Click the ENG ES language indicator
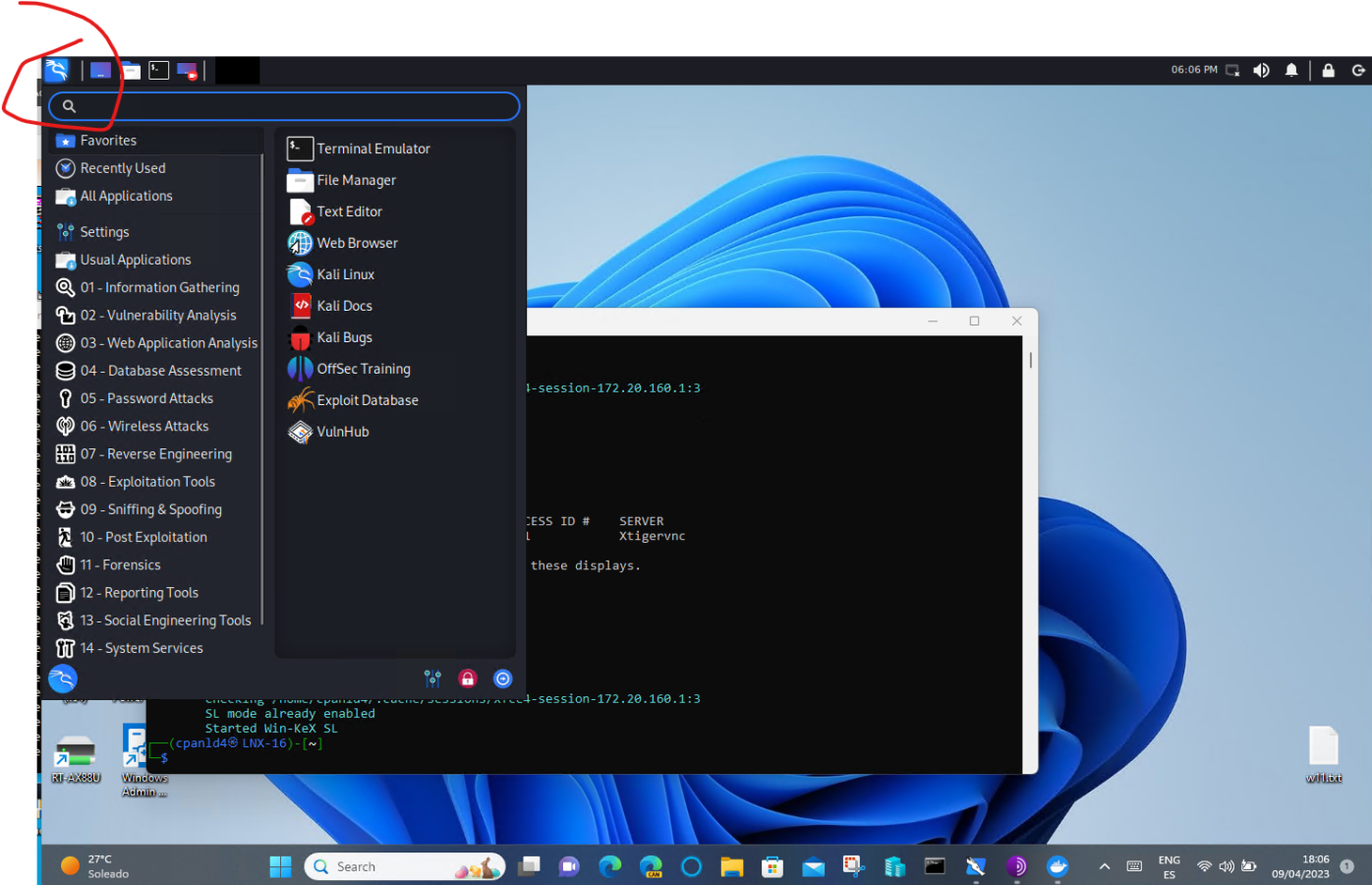Image resolution: width=1372 pixels, height=885 pixels. (1170, 867)
